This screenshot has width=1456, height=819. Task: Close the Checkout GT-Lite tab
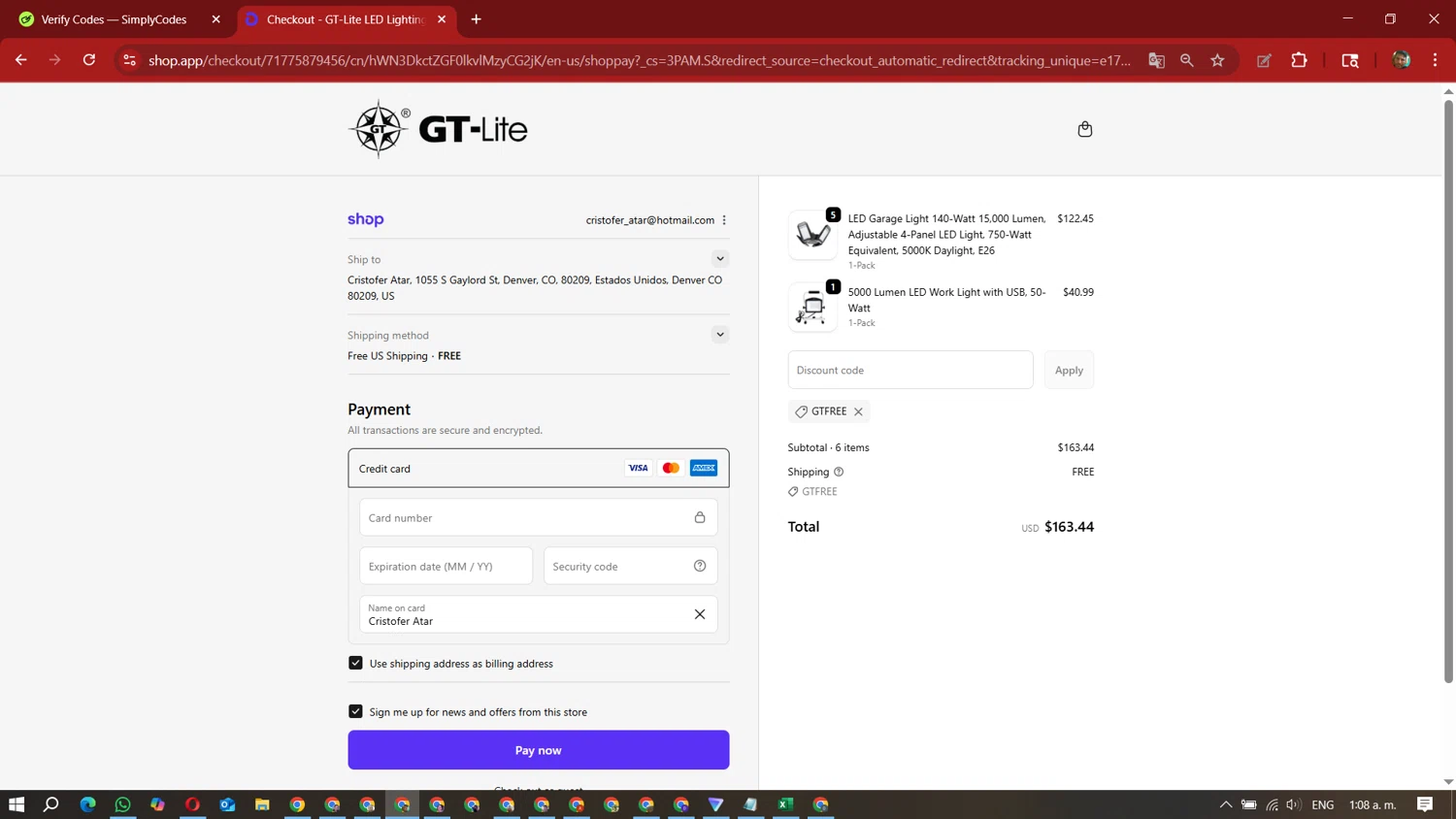click(x=442, y=19)
